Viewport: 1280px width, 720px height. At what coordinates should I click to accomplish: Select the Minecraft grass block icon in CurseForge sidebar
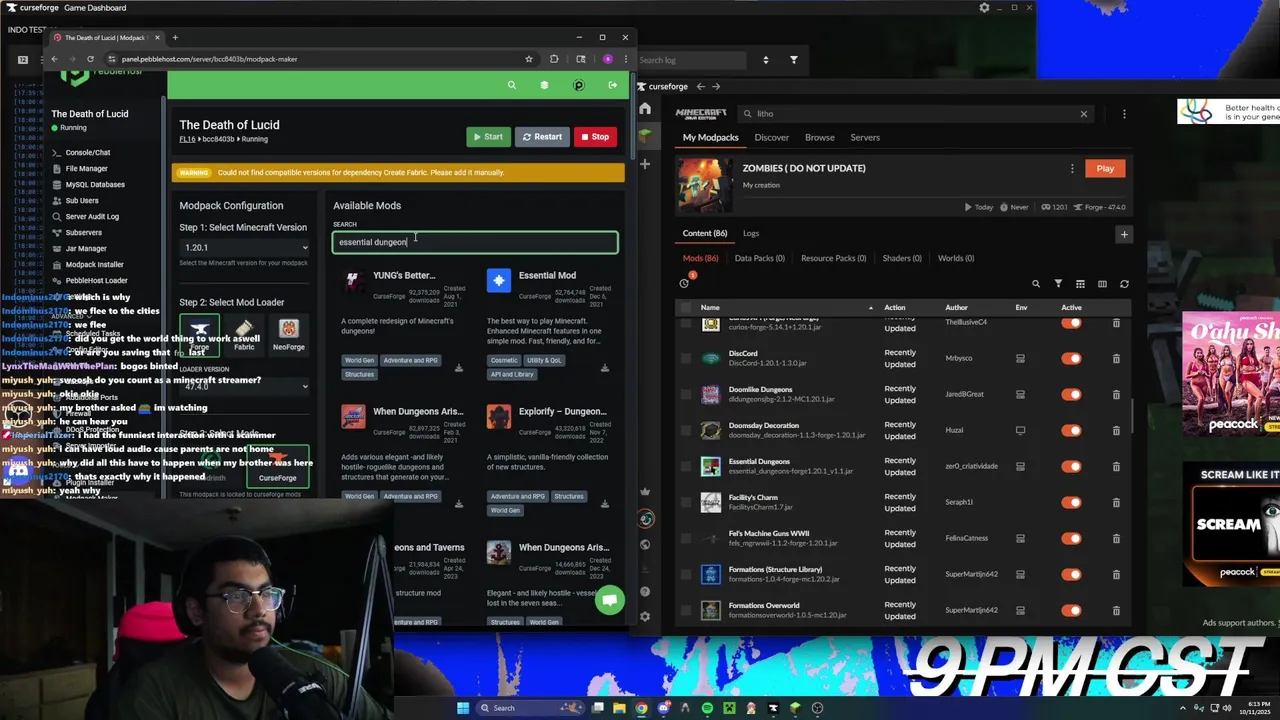(645, 134)
